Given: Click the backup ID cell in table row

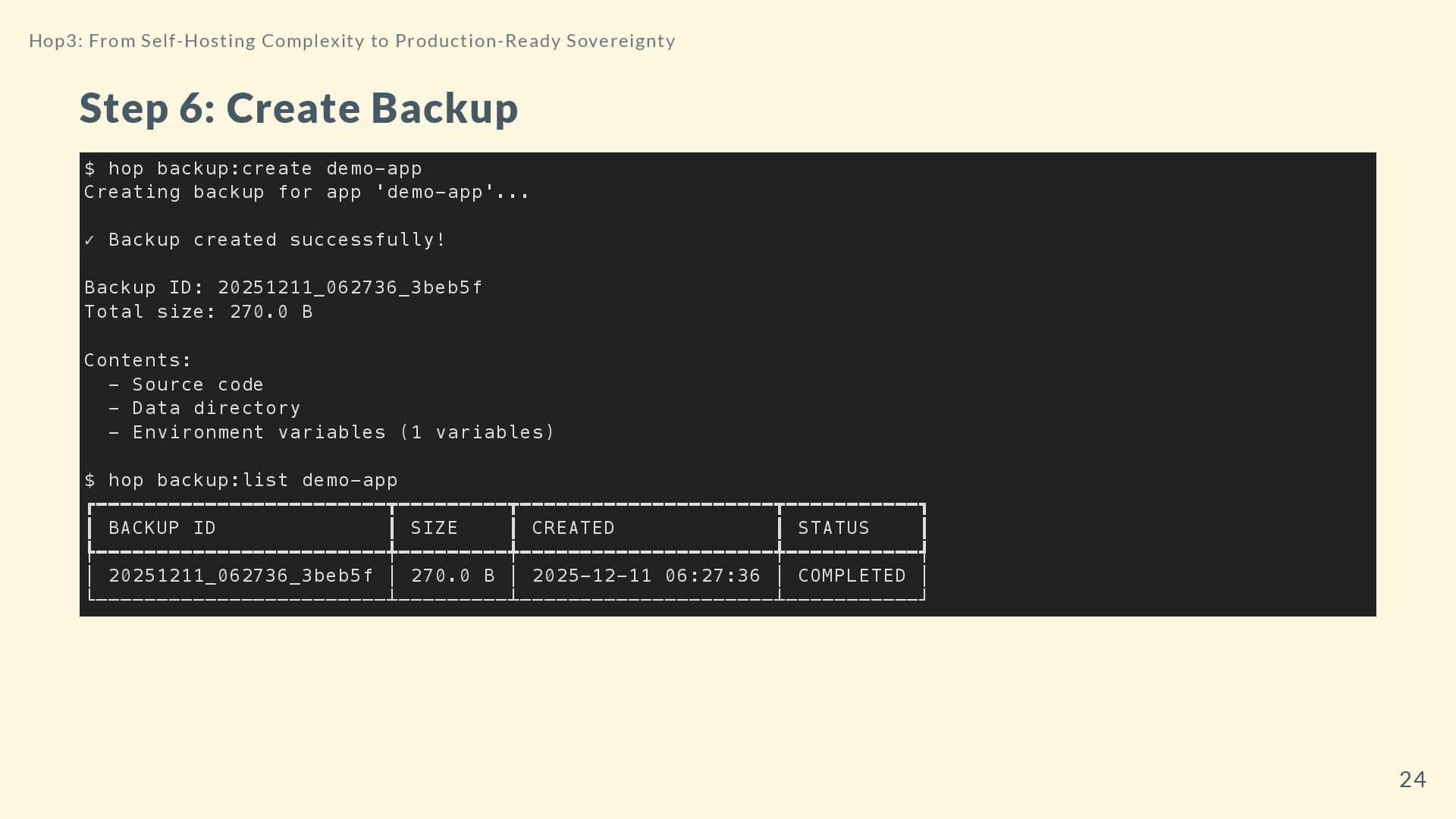Looking at the screenshot, I should pyautogui.click(x=240, y=576).
